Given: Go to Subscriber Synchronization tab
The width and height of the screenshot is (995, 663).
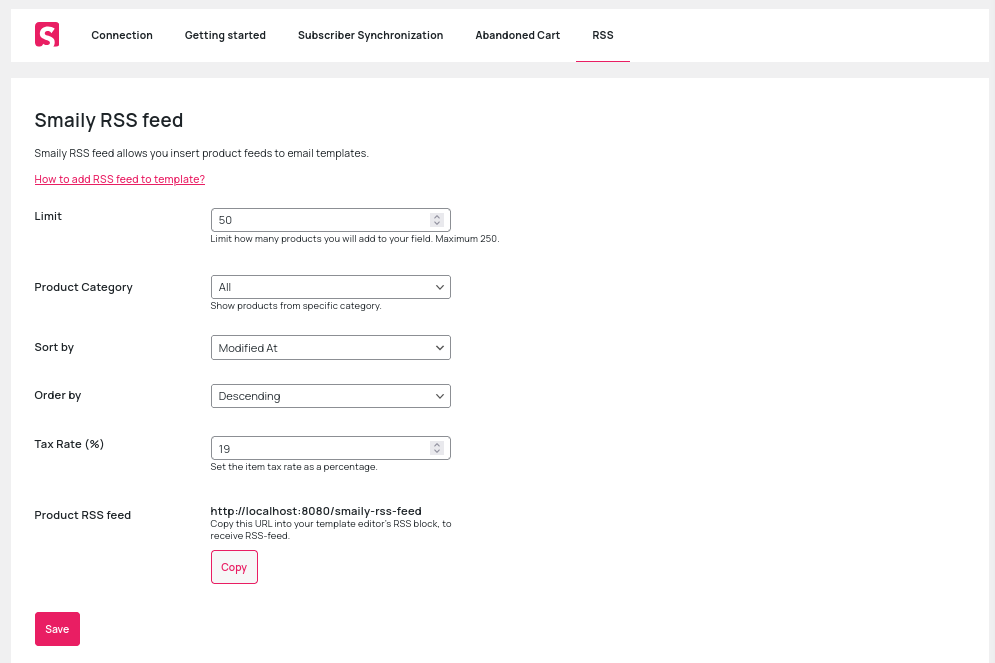Looking at the screenshot, I should coord(370,35).
